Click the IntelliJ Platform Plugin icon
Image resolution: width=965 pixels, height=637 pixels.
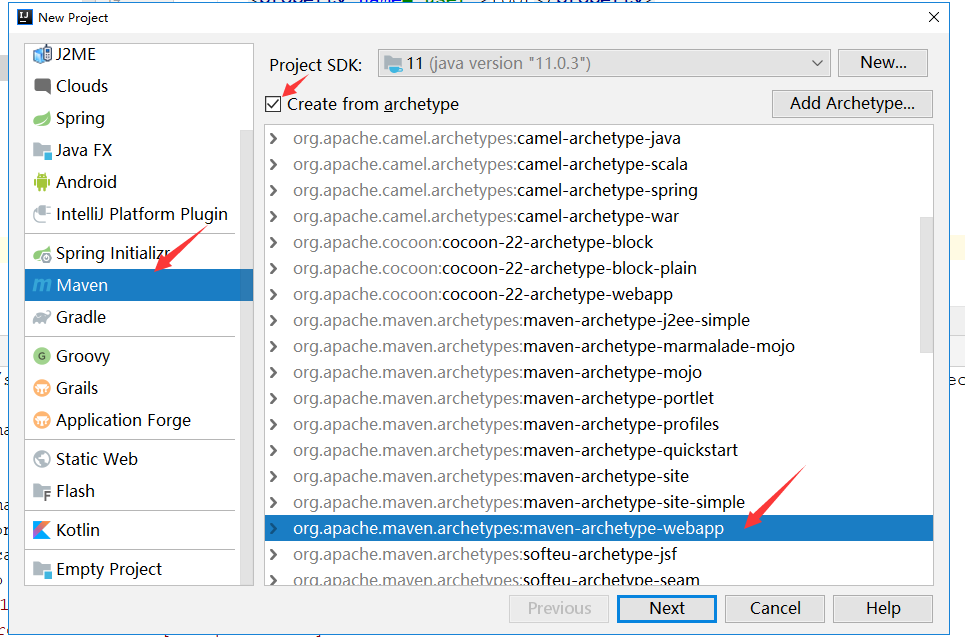42,214
